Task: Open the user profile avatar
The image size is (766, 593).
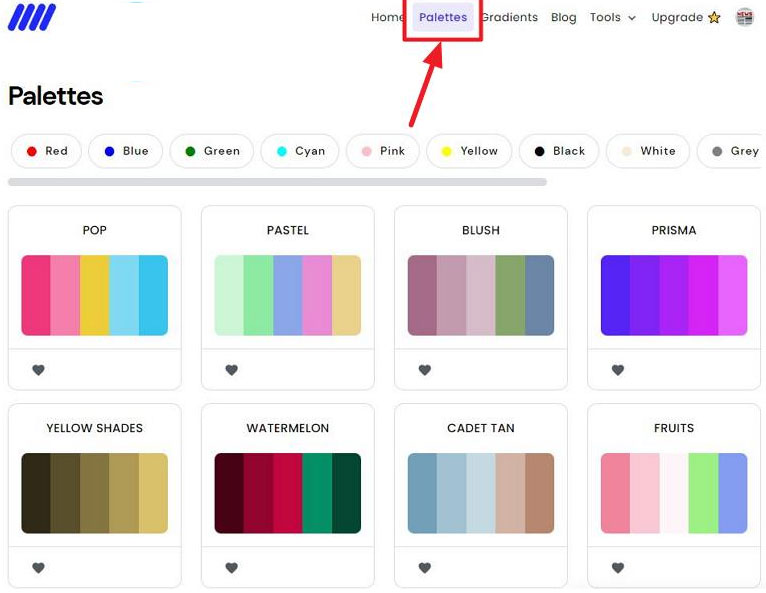Action: tap(745, 18)
